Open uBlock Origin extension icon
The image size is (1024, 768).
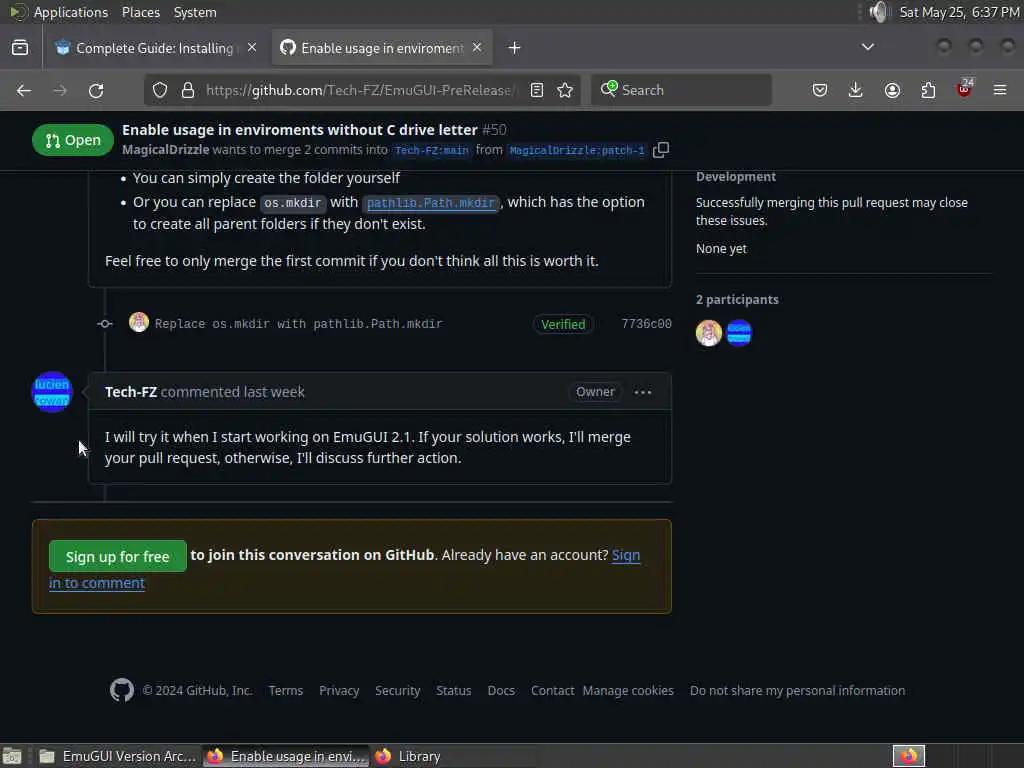click(x=964, y=89)
